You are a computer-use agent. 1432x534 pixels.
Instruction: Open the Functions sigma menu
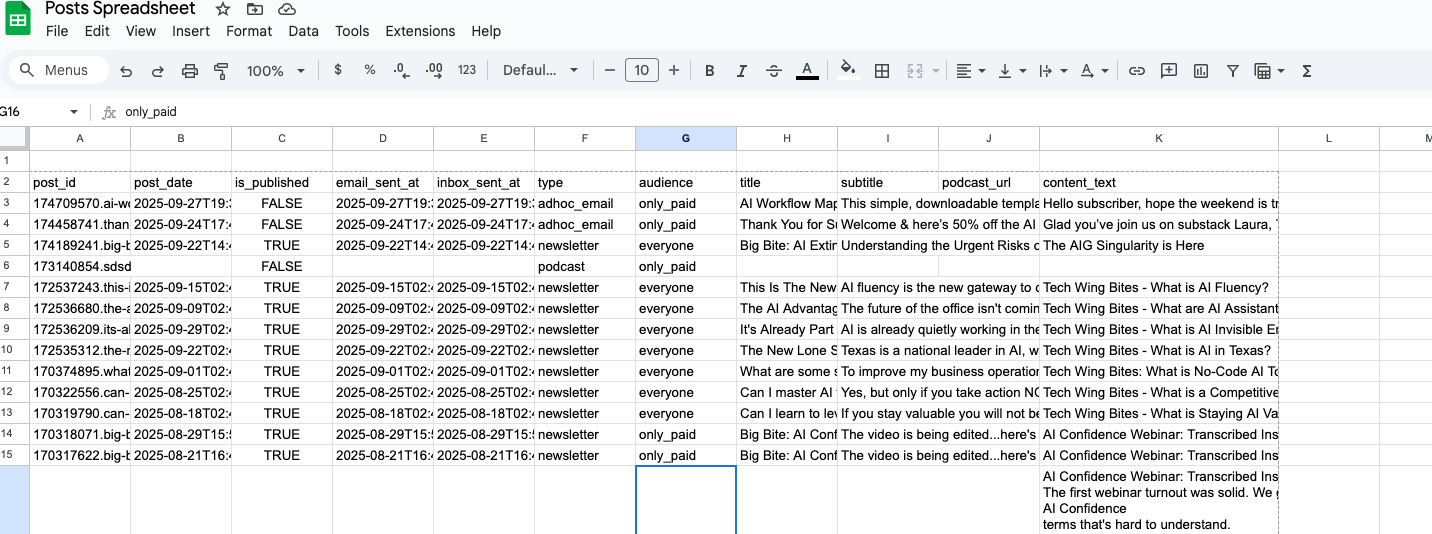point(1307,71)
